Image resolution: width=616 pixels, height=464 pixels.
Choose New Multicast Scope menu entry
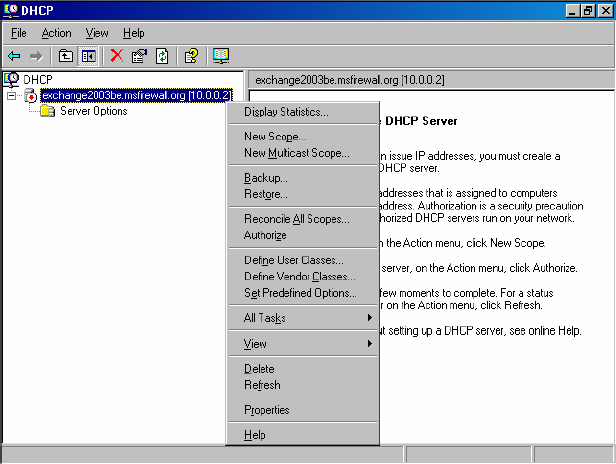(x=303, y=153)
